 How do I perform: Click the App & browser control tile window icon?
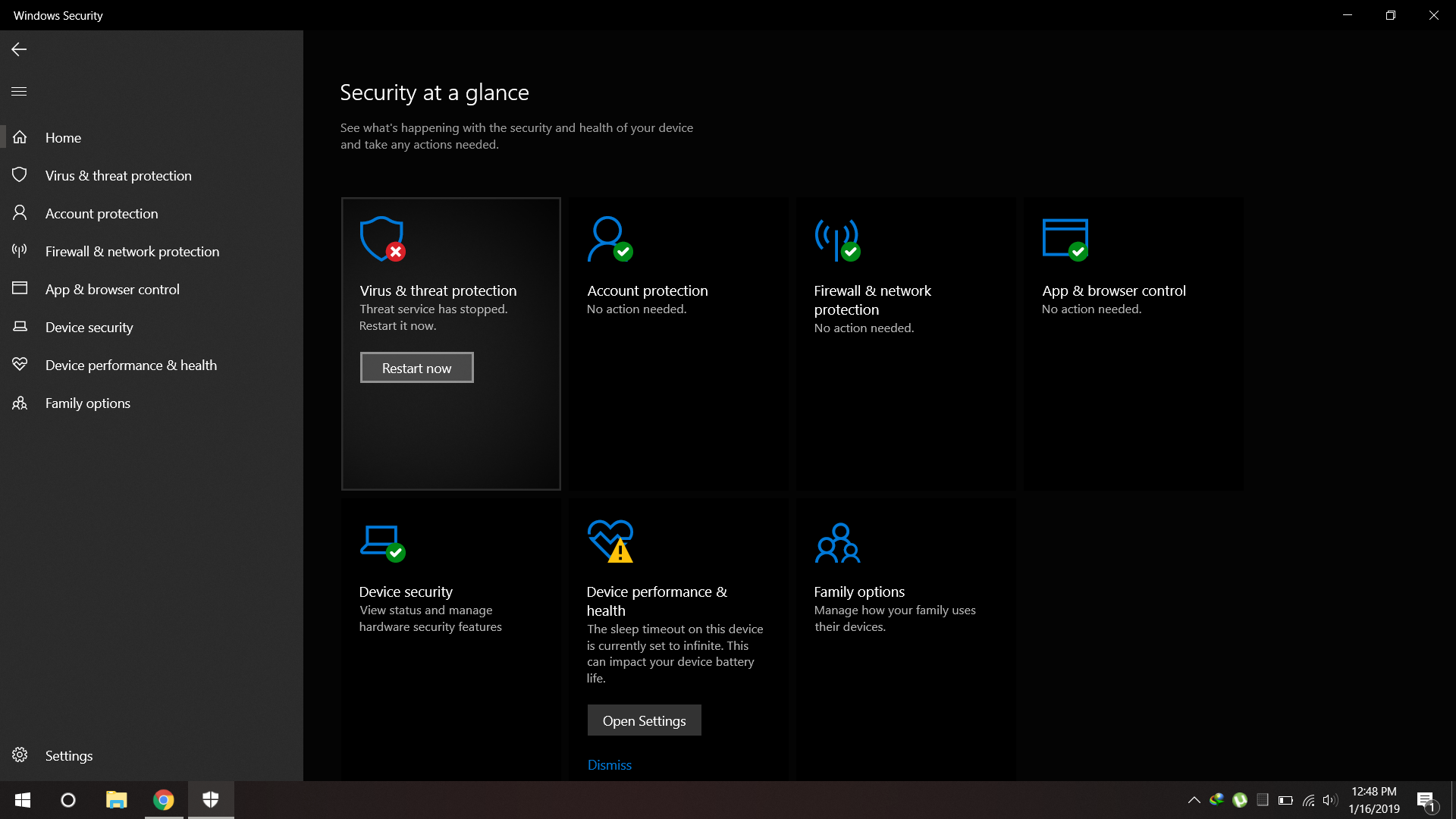[1065, 240]
